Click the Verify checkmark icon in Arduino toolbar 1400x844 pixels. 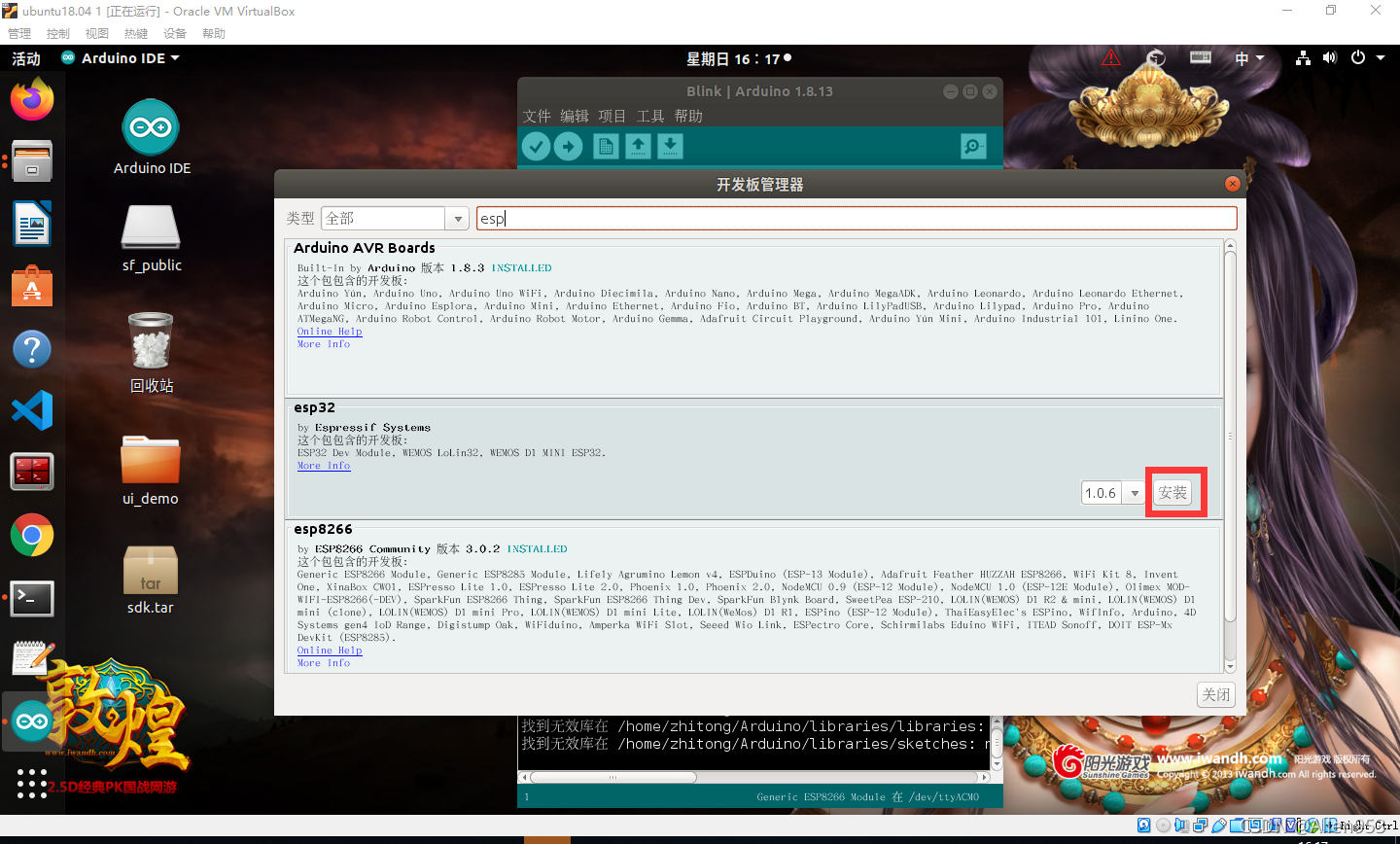pos(536,146)
